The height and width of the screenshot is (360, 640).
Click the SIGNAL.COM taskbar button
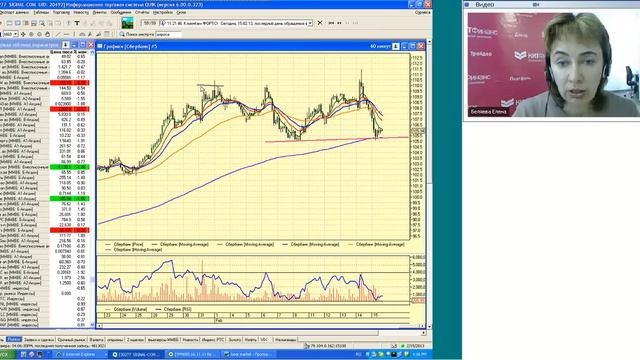136,354
